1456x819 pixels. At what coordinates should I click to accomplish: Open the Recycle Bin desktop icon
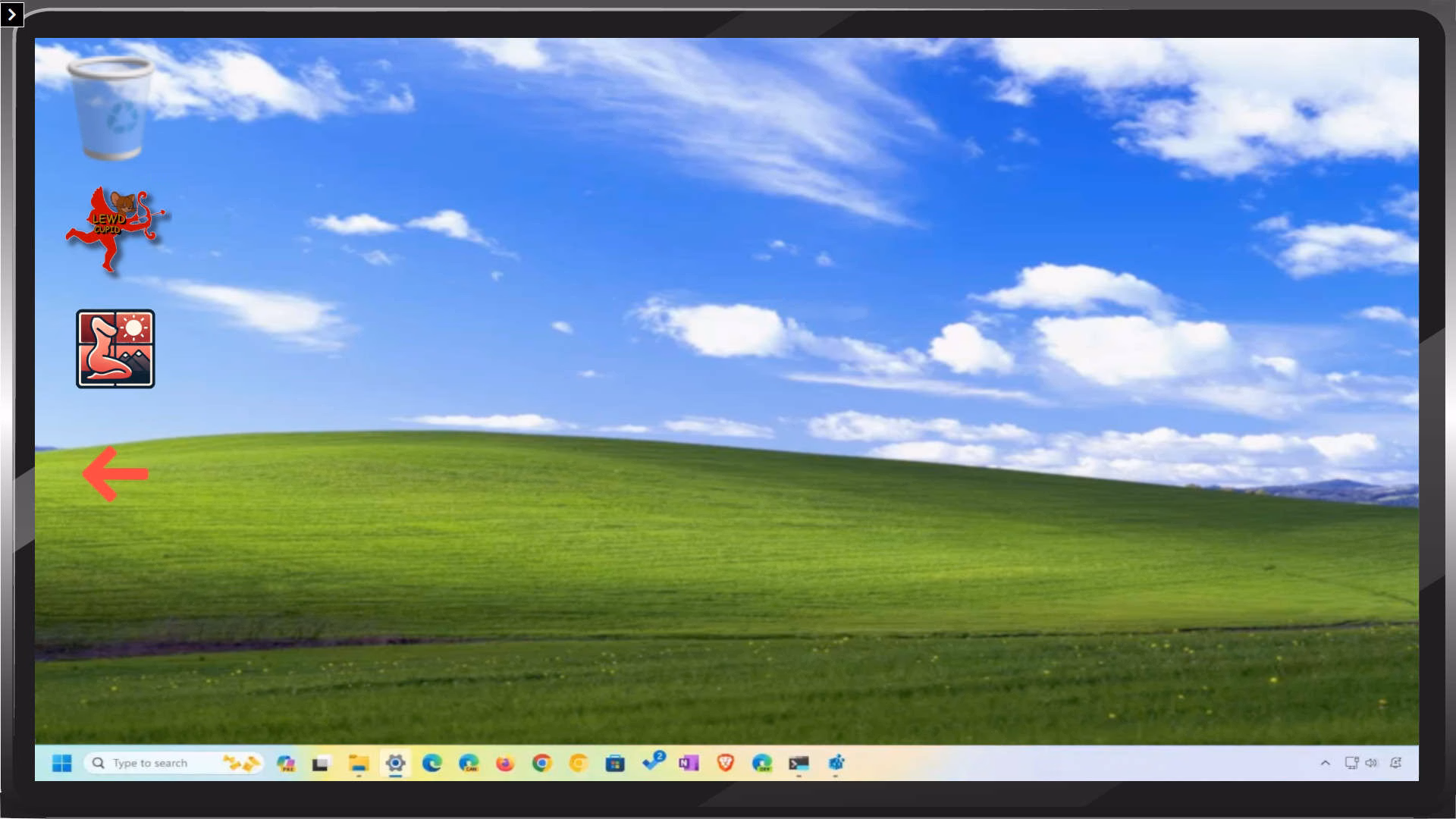[111, 108]
